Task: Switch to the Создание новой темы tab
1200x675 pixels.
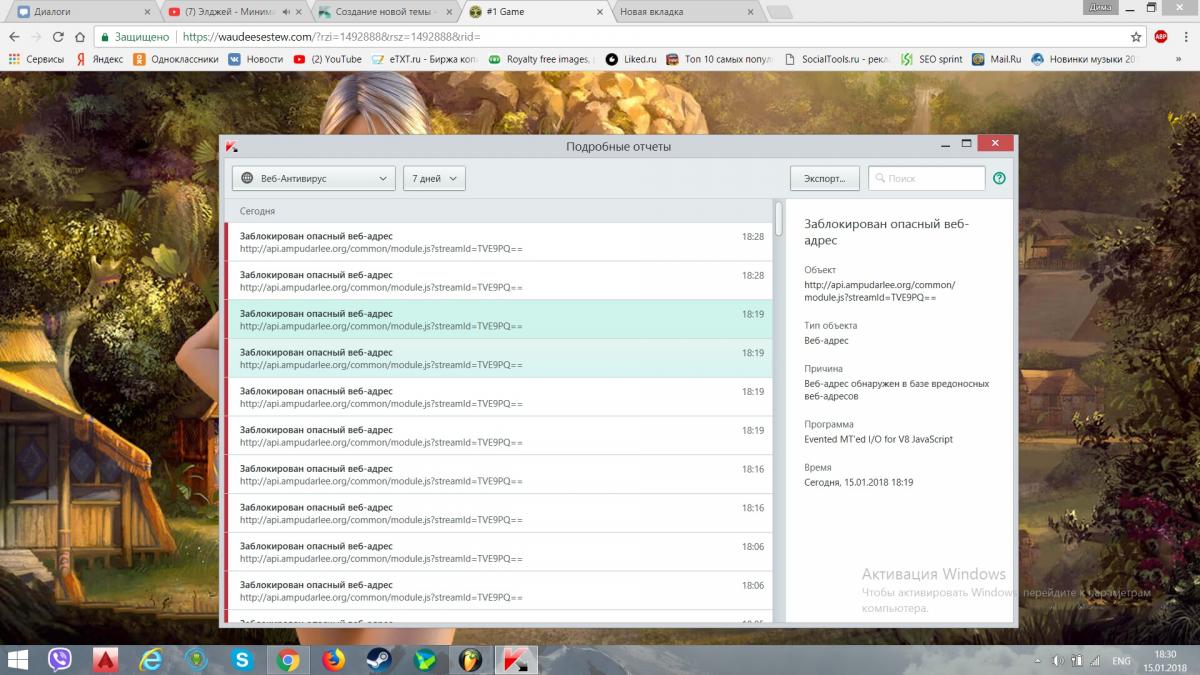Action: [x=385, y=12]
